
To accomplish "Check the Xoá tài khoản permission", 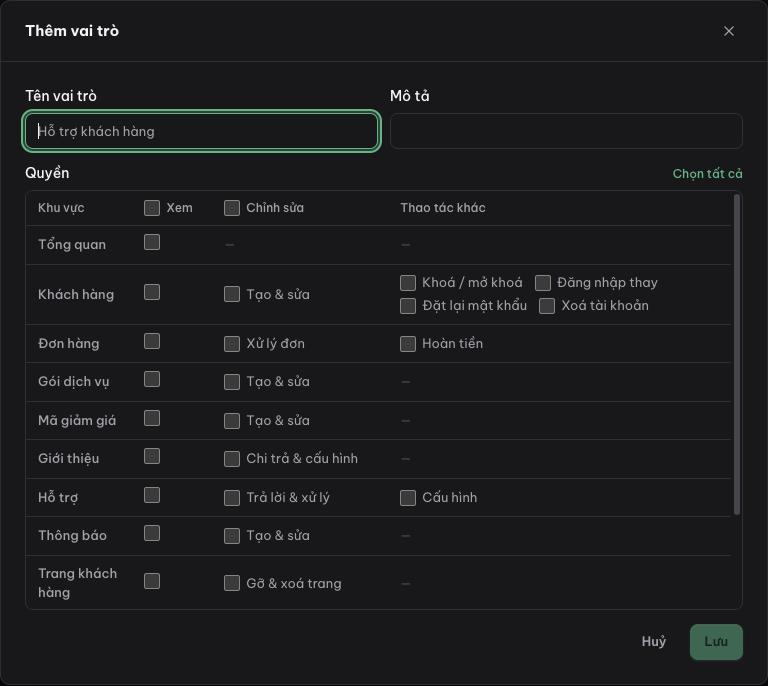I will [547, 306].
